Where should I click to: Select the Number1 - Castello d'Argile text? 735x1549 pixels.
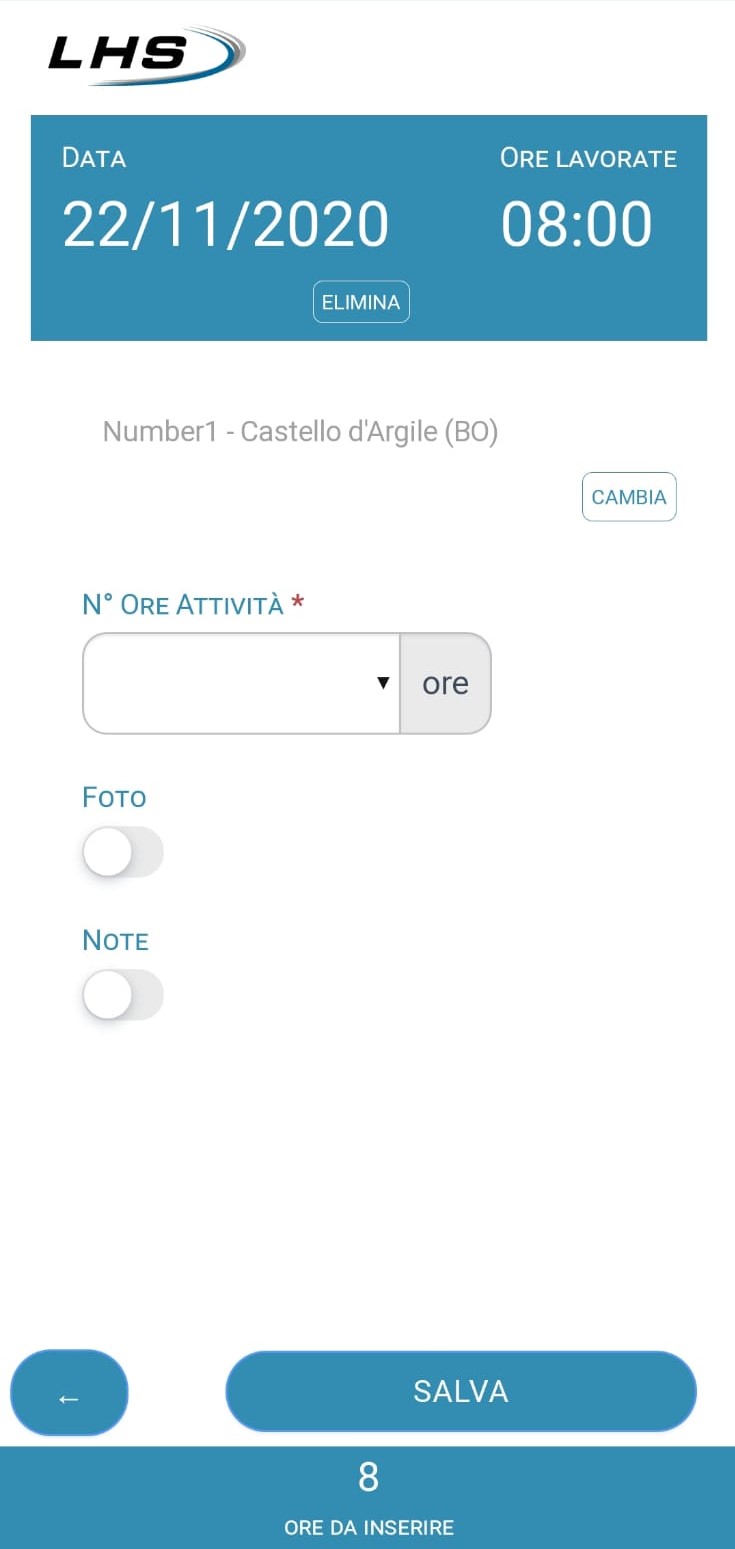(300, 432)
